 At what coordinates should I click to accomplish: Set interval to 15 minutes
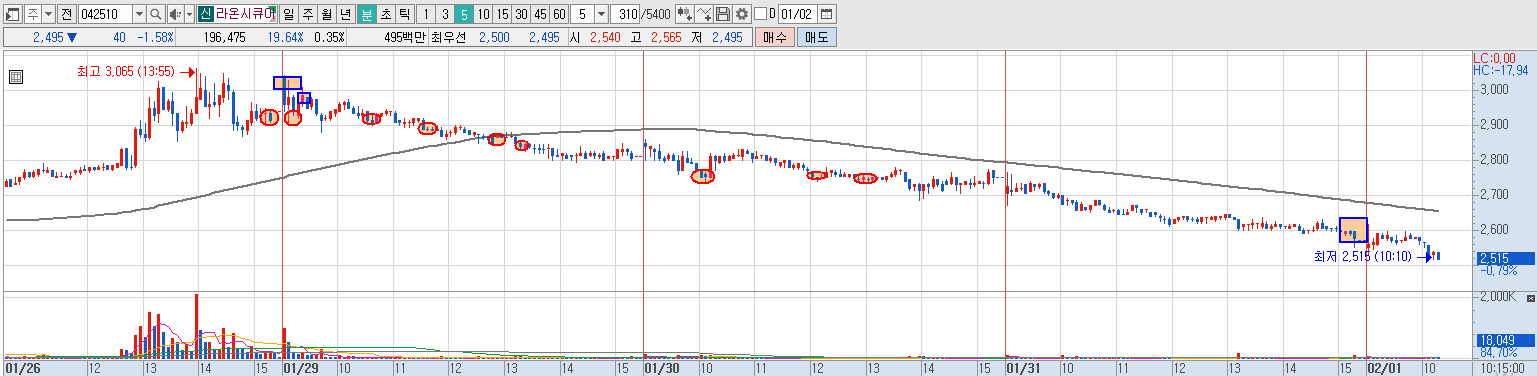[502, 15]
